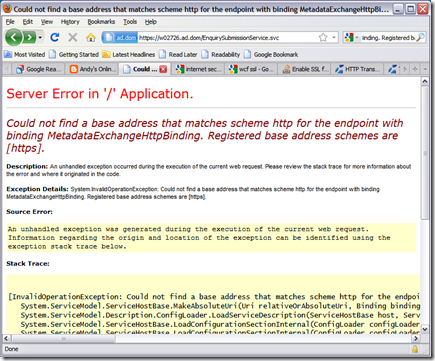Go back with the green Back arrow
Image resolution: width=435 pixels, height=361 pixels.
click(x=13, y=37)
